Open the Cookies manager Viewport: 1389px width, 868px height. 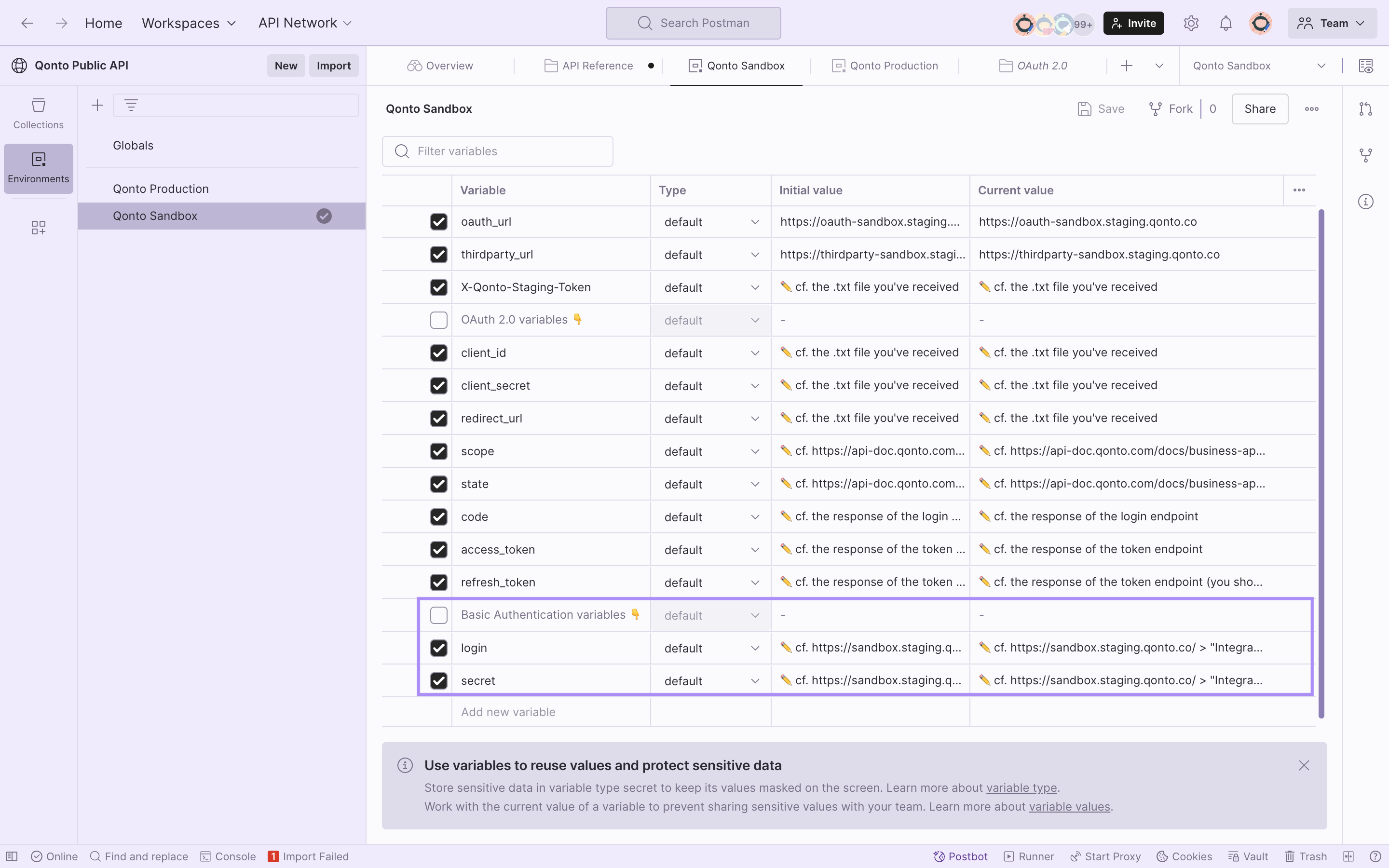pos(1184,856)
